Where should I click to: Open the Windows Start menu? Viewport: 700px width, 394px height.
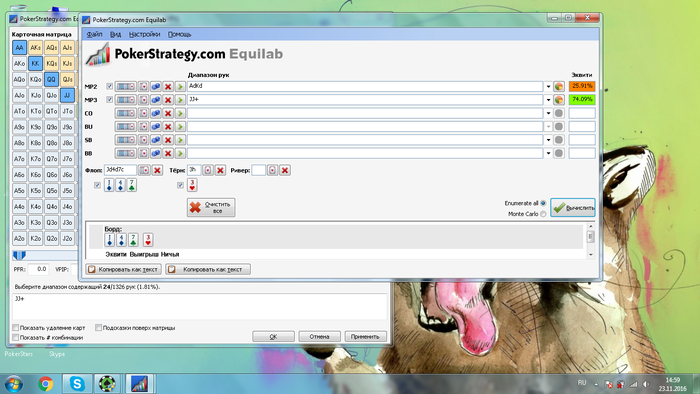coord(13,383)
